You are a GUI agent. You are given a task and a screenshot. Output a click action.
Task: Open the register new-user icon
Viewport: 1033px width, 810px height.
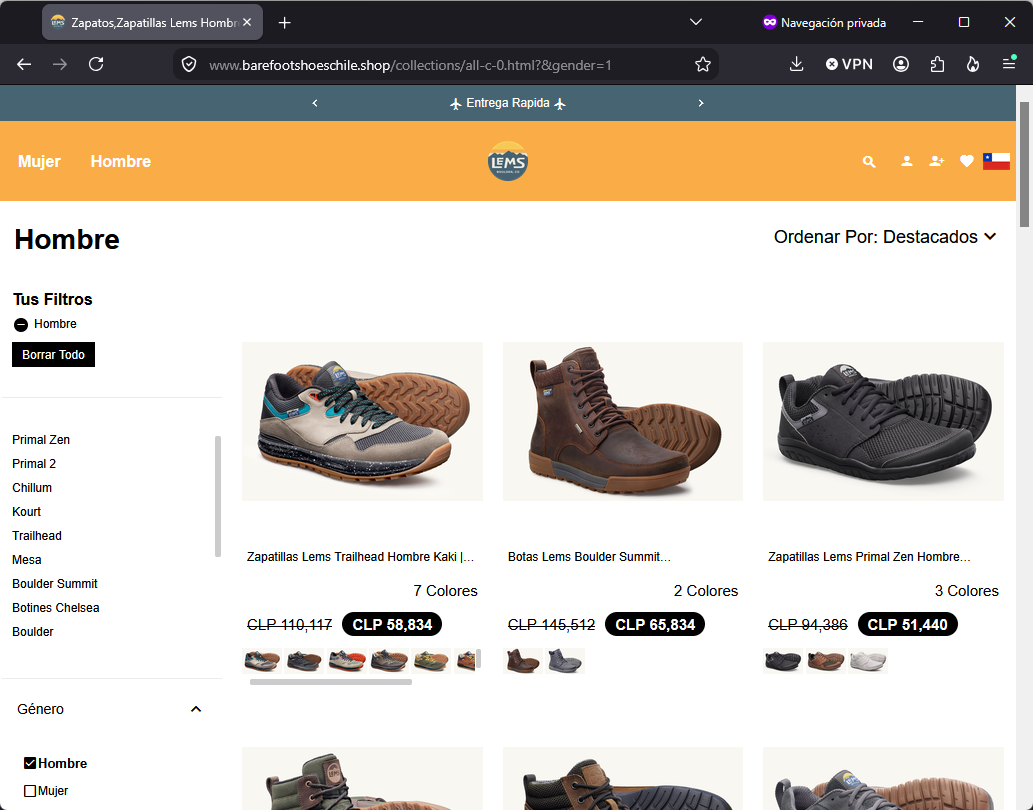pos(937,161)
